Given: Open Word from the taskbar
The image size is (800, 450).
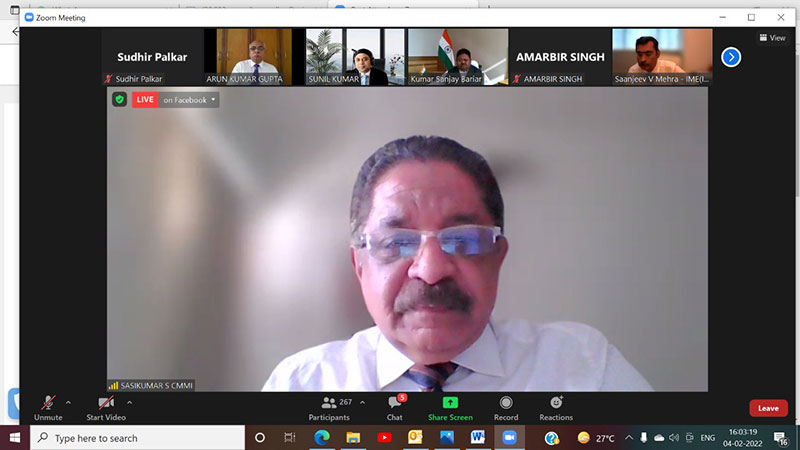Looking at the screenshot, I should [x=477, y=438].
